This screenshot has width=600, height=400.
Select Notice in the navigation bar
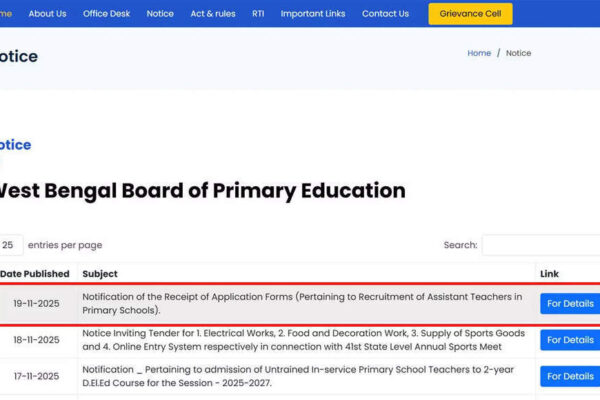[160, 14]
